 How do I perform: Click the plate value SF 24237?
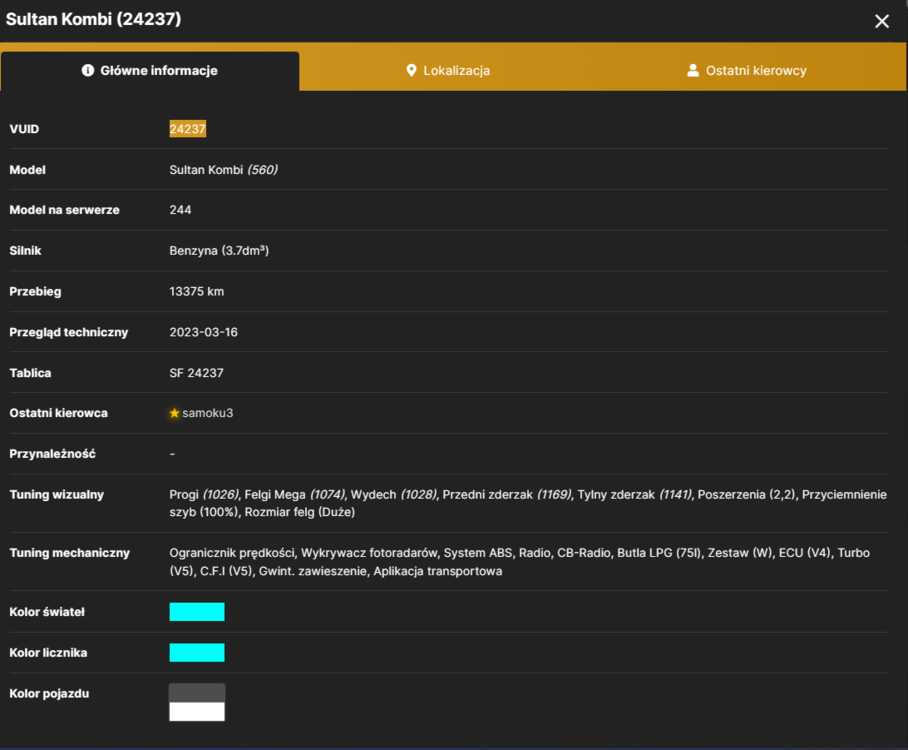[196, 373]
